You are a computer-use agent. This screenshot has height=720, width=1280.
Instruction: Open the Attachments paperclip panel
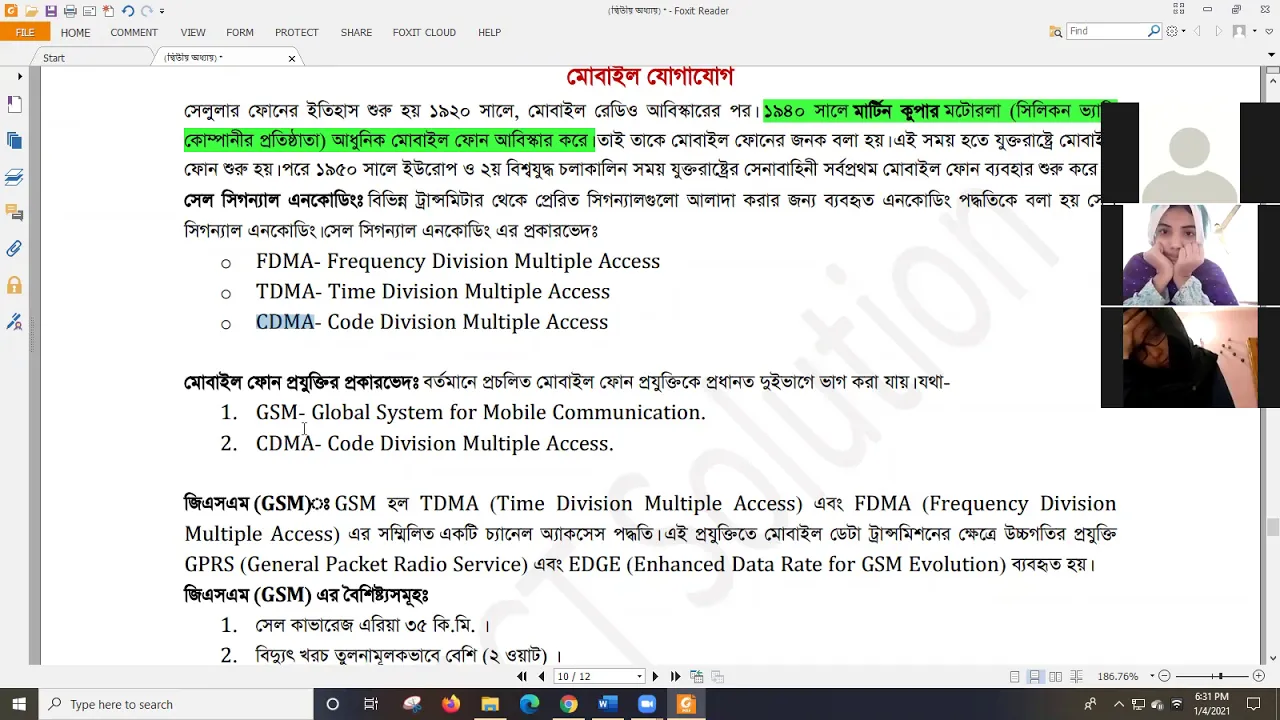14,248
